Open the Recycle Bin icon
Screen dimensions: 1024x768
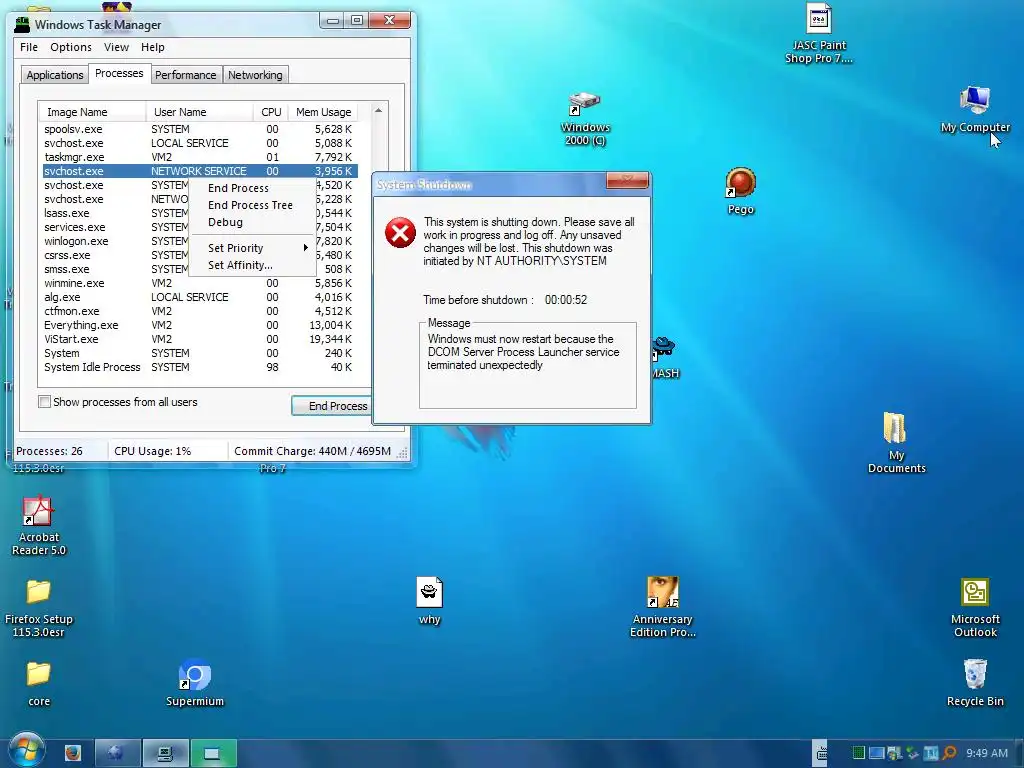pos(974,682)
